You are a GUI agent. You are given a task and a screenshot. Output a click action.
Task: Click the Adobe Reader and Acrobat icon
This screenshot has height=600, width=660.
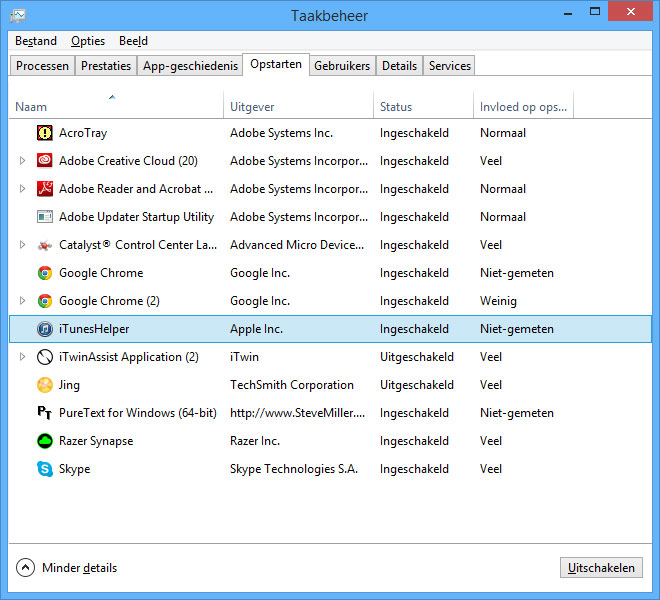coord(45,189)
